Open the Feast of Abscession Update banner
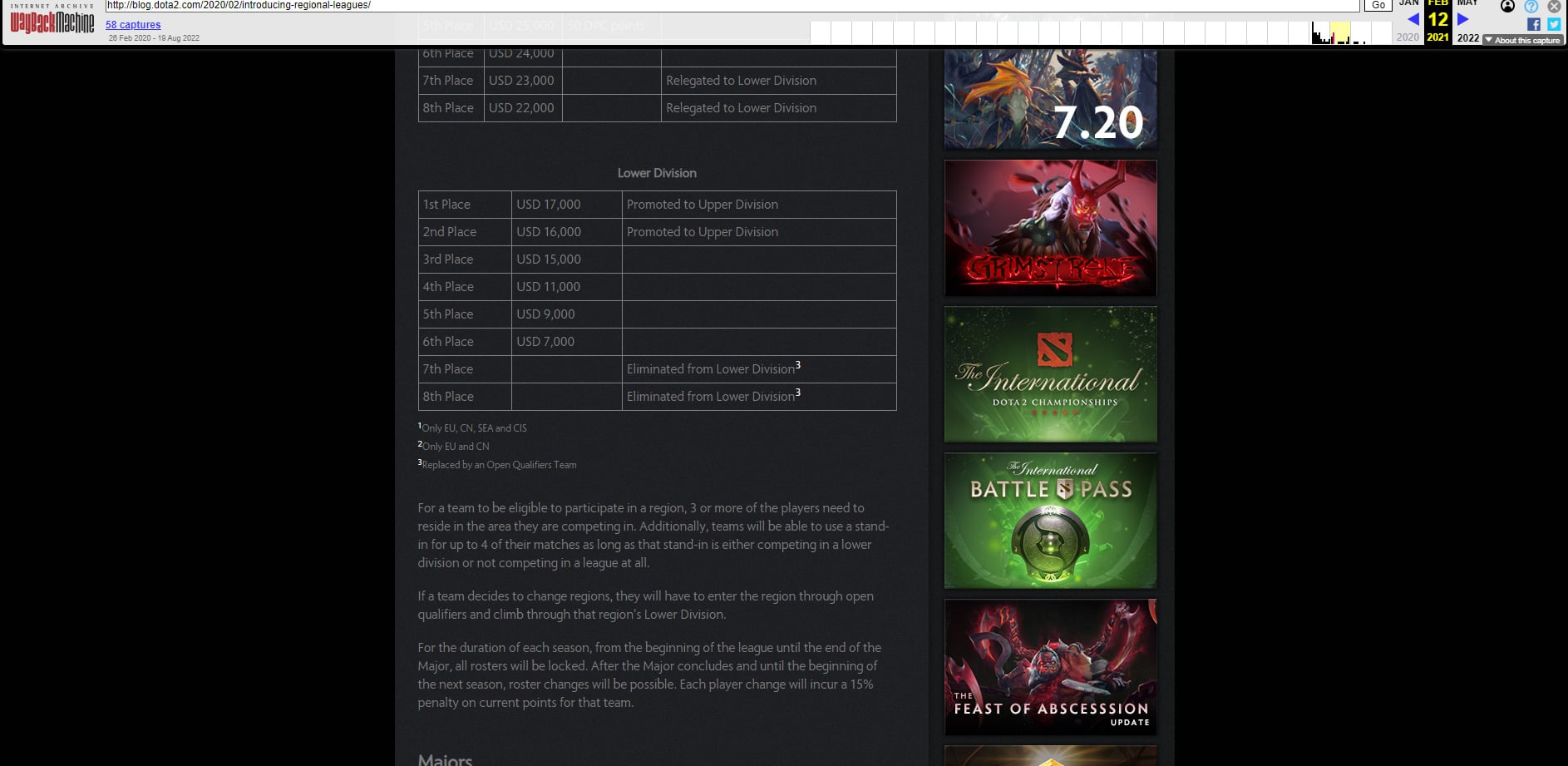This screenshot has width=1568, height=766. click(1050, 667)
